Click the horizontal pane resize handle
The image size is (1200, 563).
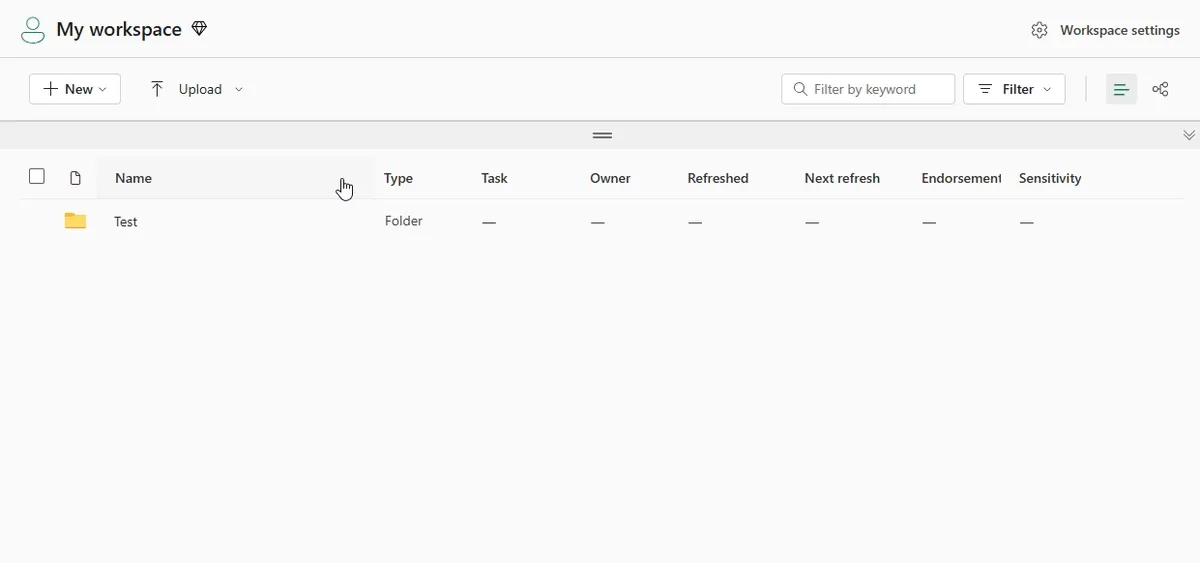602,135
